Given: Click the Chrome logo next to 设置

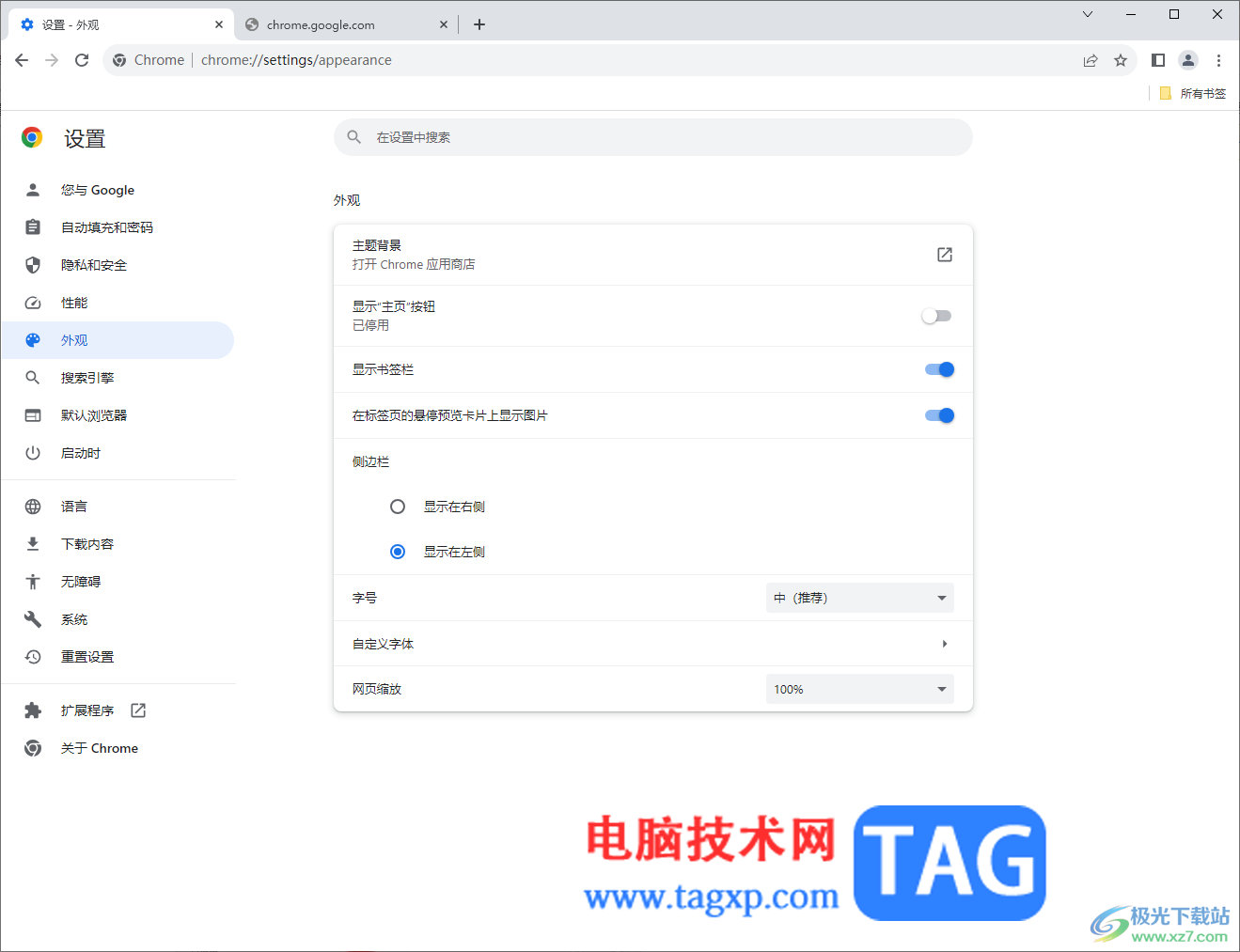Looking at the screenshot, I should [32, 138].
